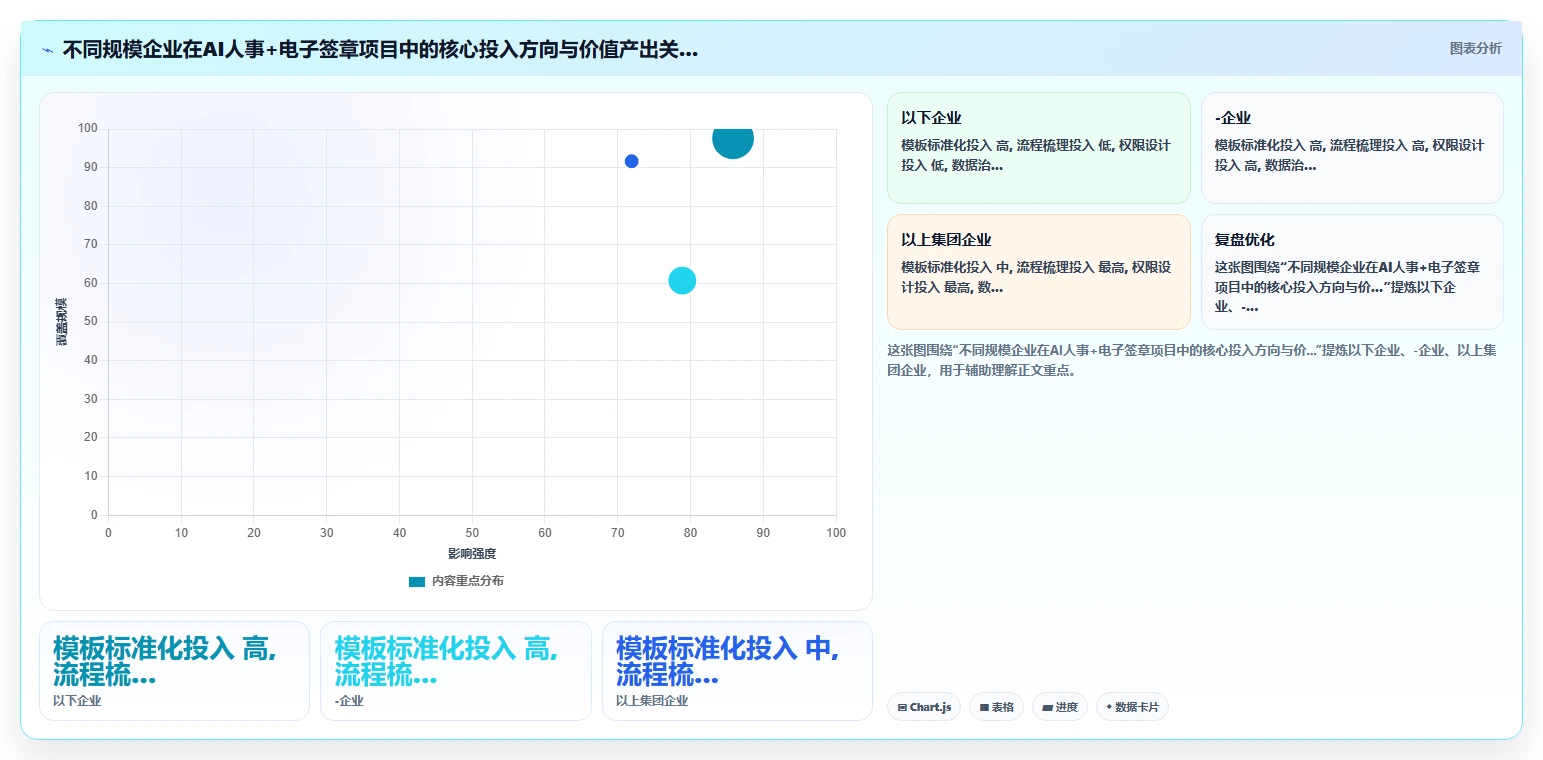Click the 内容重点分布 legend text
The image size is (1543, 760).
pyautogui.click(x=468, y=581)
